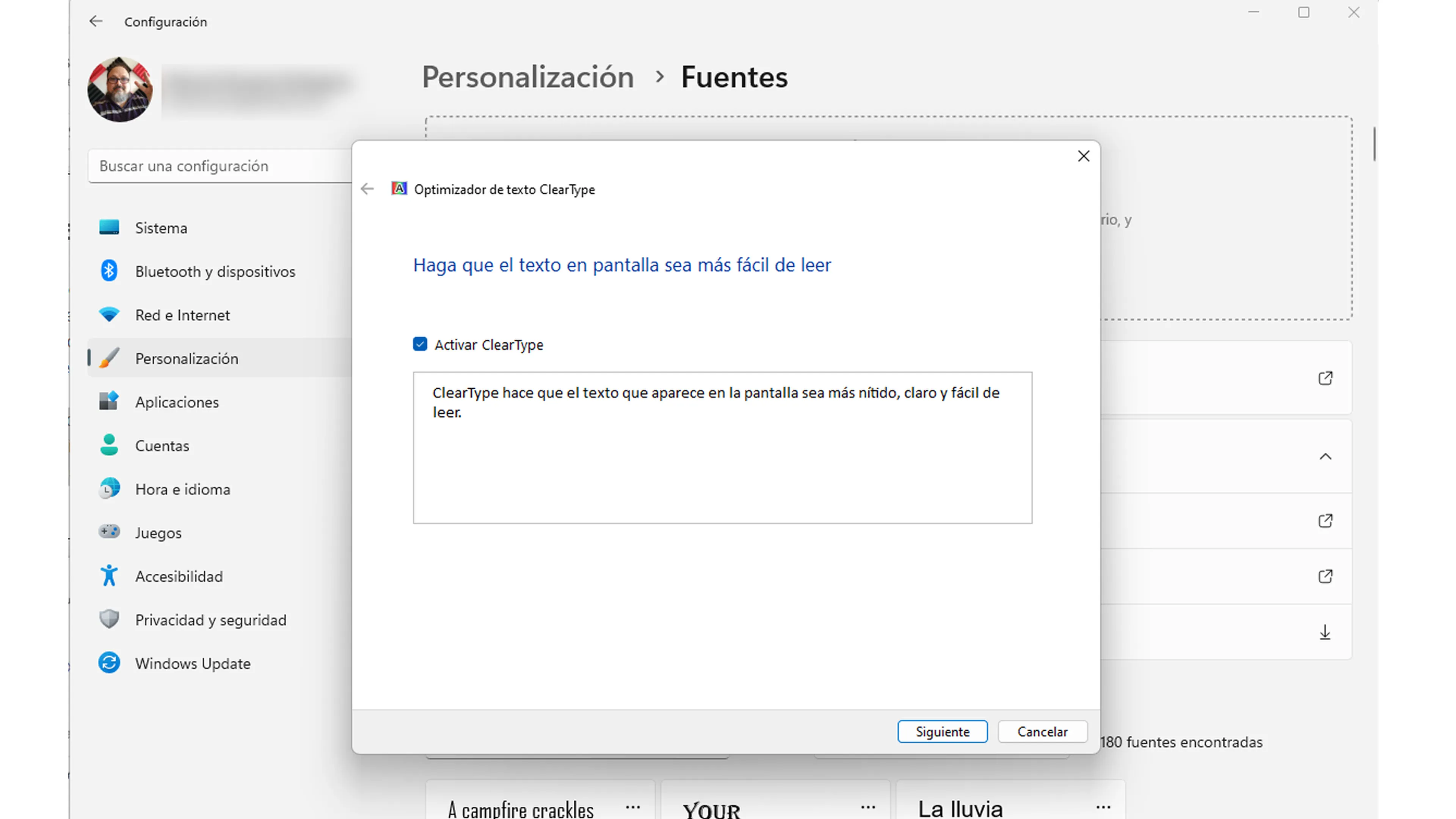Screen dimensions: 1456x819
Task: Click the Fuentes page scrollbar
Action: [x=1374, y=144]
